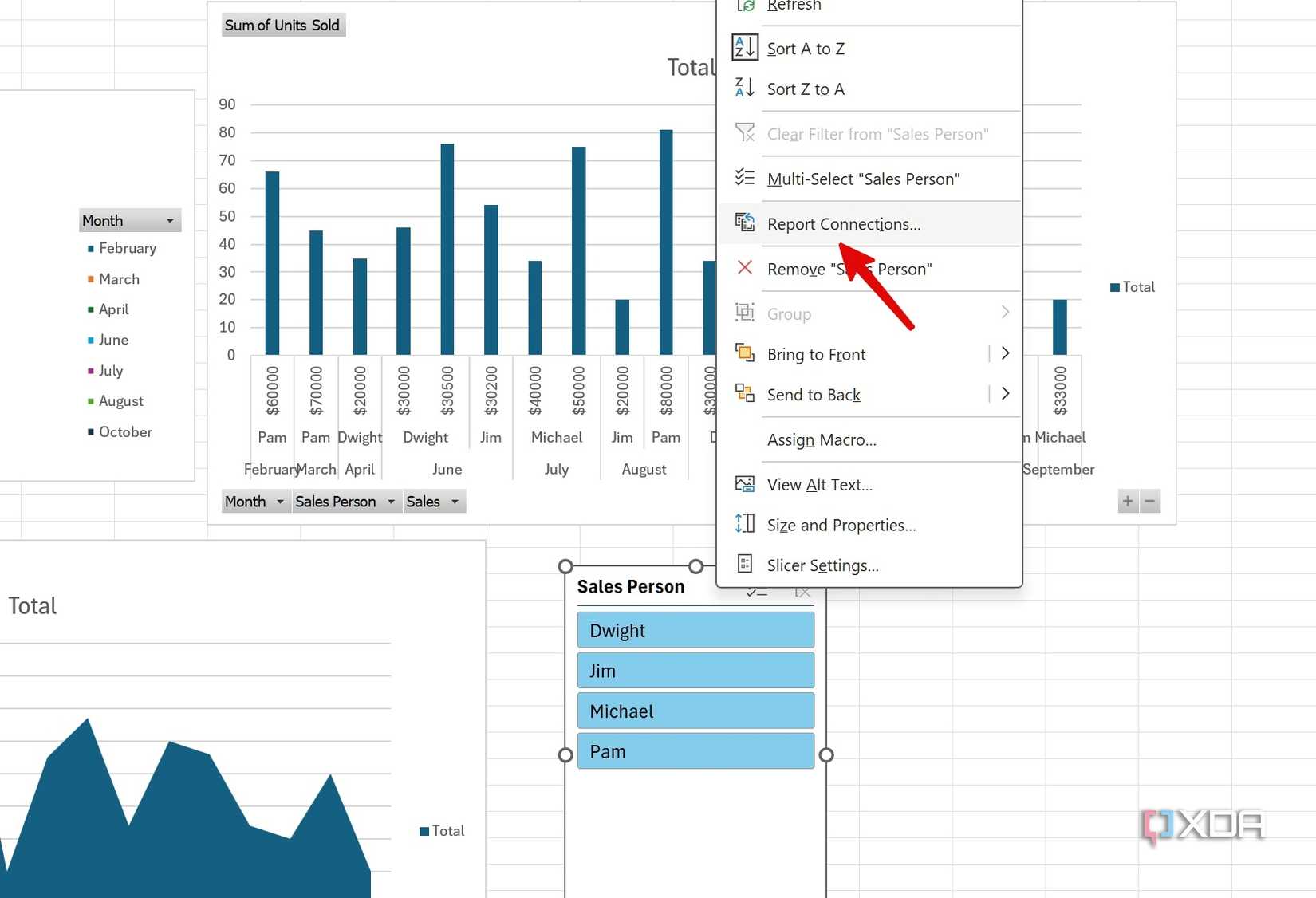Viewport: 1316px width, 898px height.
Task: Click the Pam slicer button
Action: point(695,751)
